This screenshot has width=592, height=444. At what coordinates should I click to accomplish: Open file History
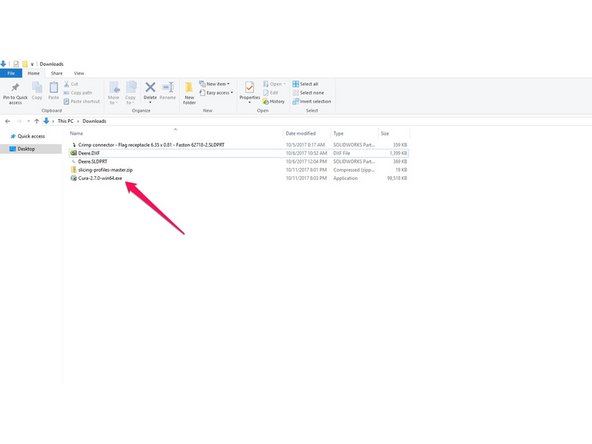click(x=273, y=101)
